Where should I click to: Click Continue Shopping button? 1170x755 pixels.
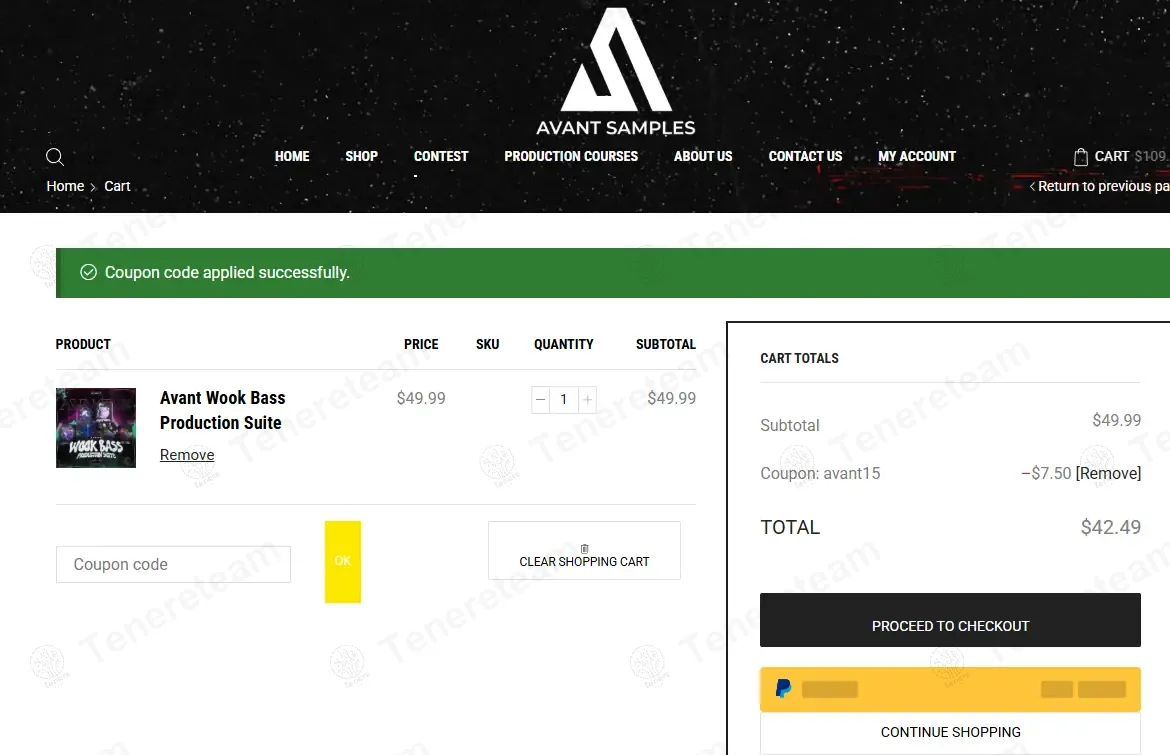pos(950,733)
